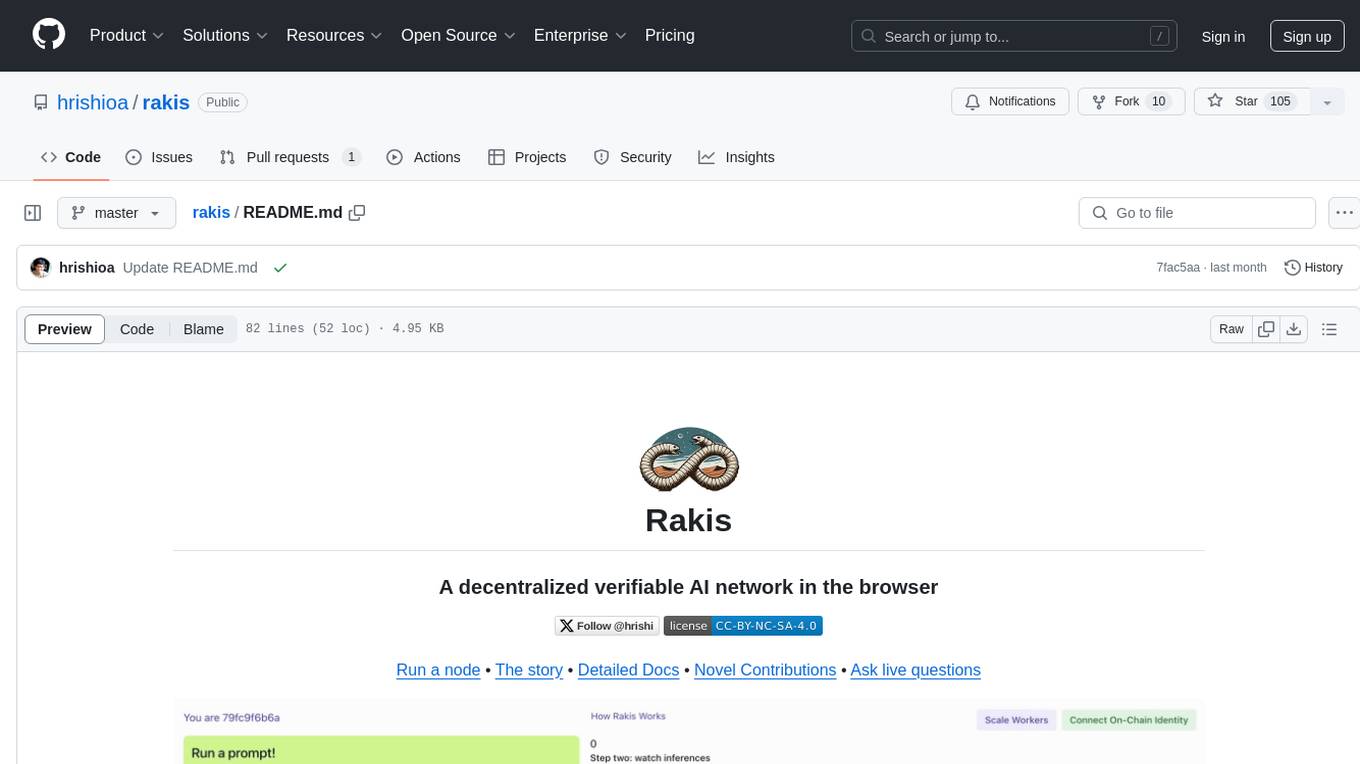Image resolution: width=1360 pixels, height=764 pixels.
Task: Switch to the Projects tab
Action: point(527,157)
